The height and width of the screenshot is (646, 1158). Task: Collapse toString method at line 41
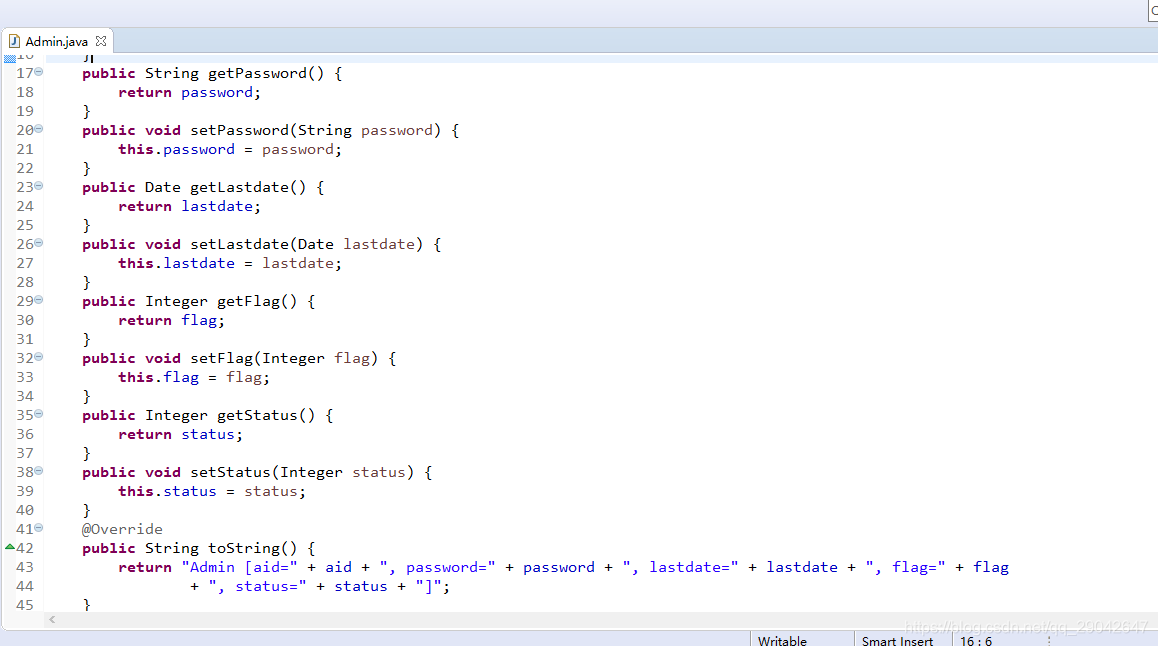38,527
